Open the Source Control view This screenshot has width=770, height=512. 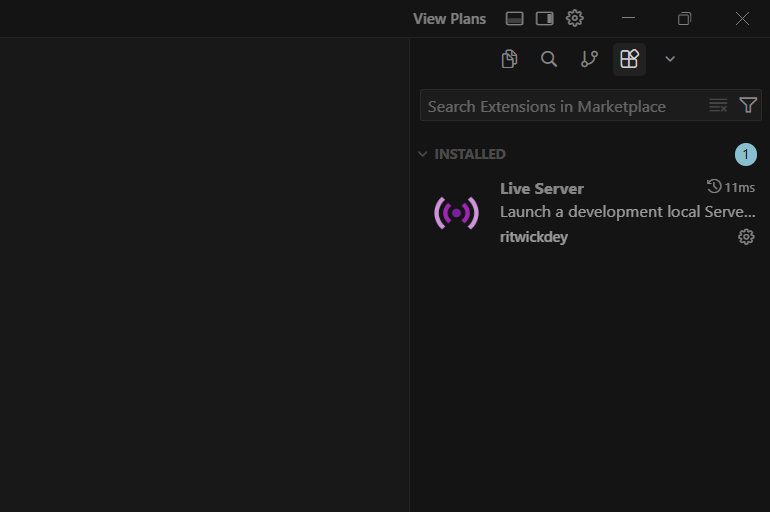(589, 59)
